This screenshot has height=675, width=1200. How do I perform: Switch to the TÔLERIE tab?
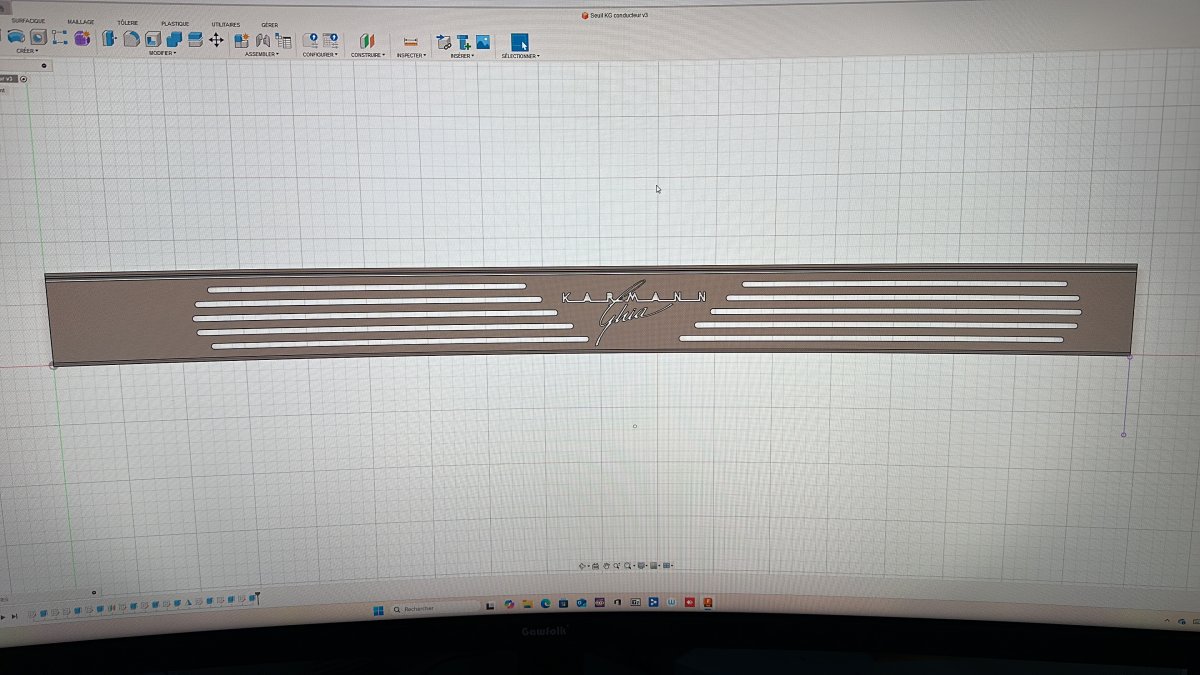128,22
